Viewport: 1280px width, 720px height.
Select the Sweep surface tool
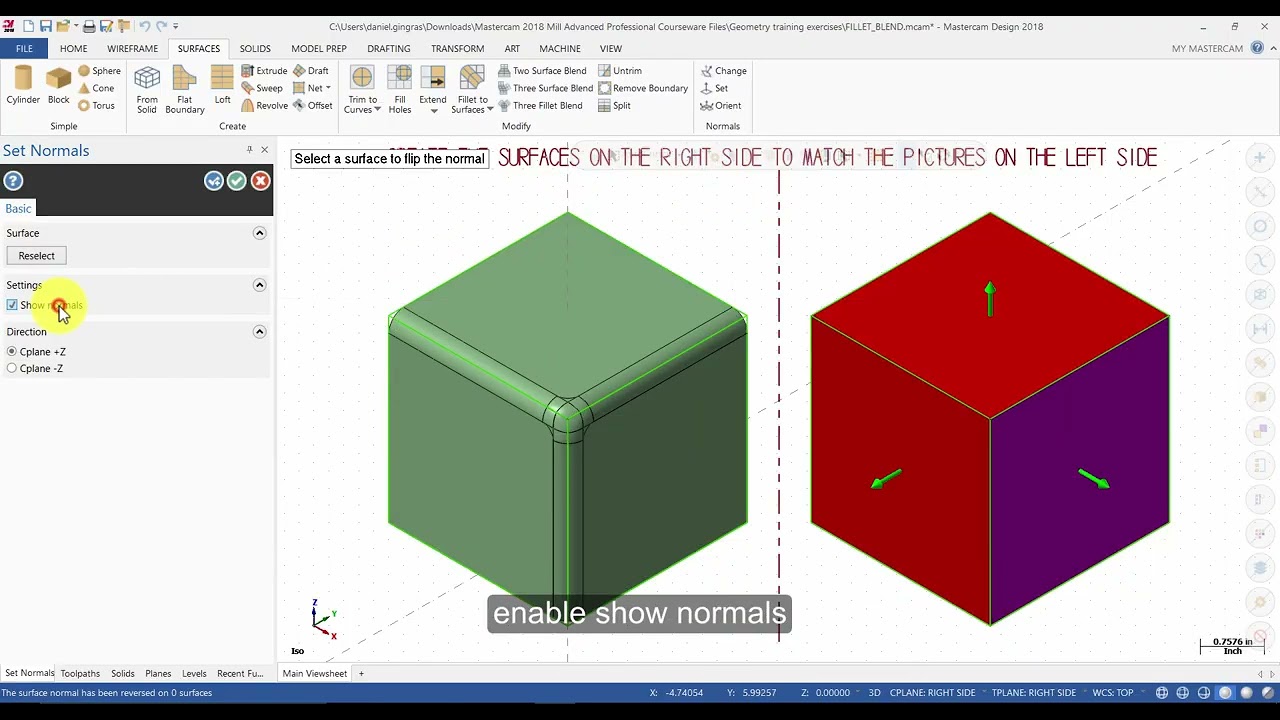coord(262,88)
